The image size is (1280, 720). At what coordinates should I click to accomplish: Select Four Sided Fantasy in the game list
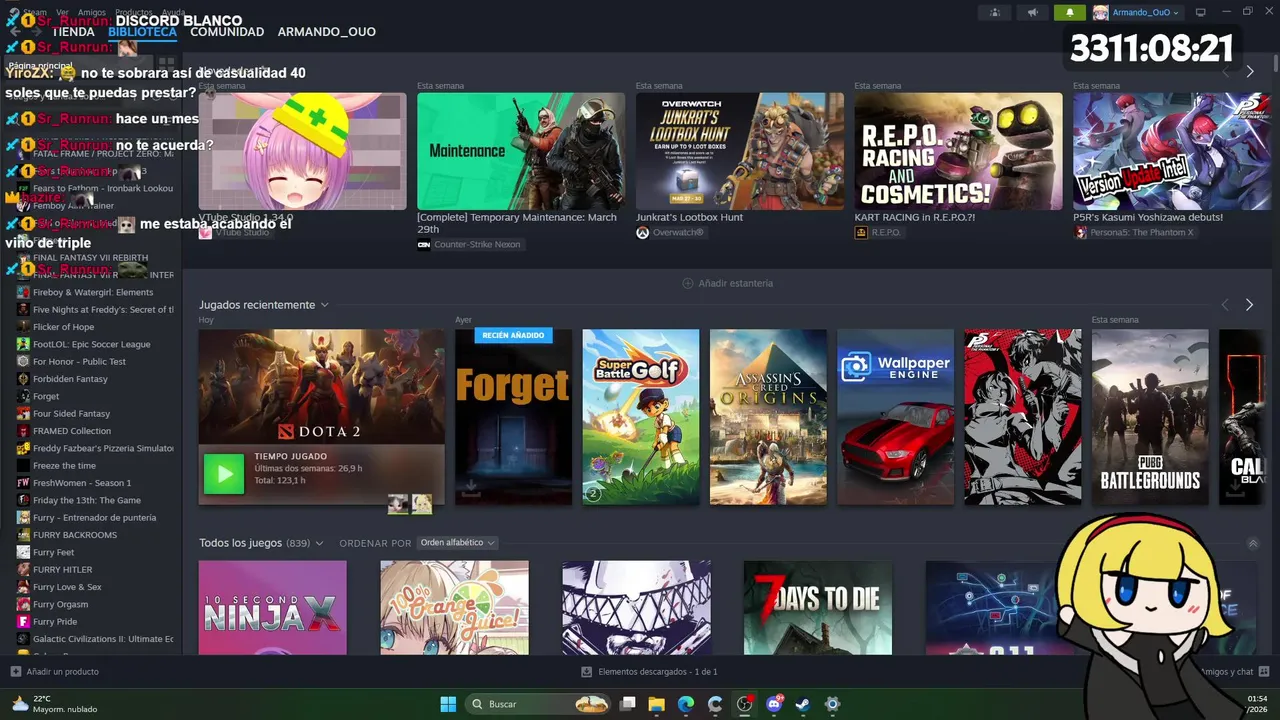[71, 414]
